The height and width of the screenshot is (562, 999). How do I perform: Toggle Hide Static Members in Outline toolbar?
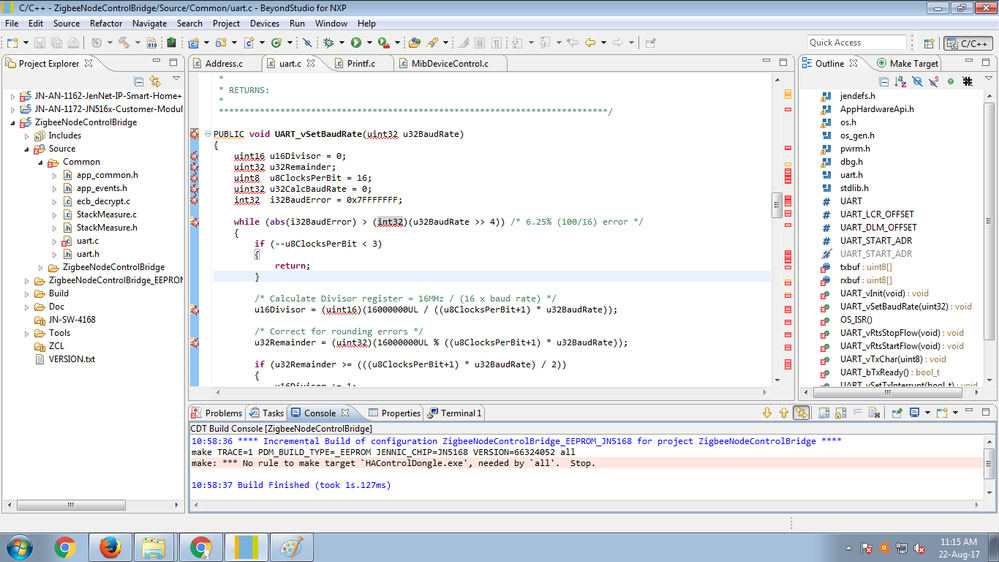pyautogui.click(x=934, y=81)
